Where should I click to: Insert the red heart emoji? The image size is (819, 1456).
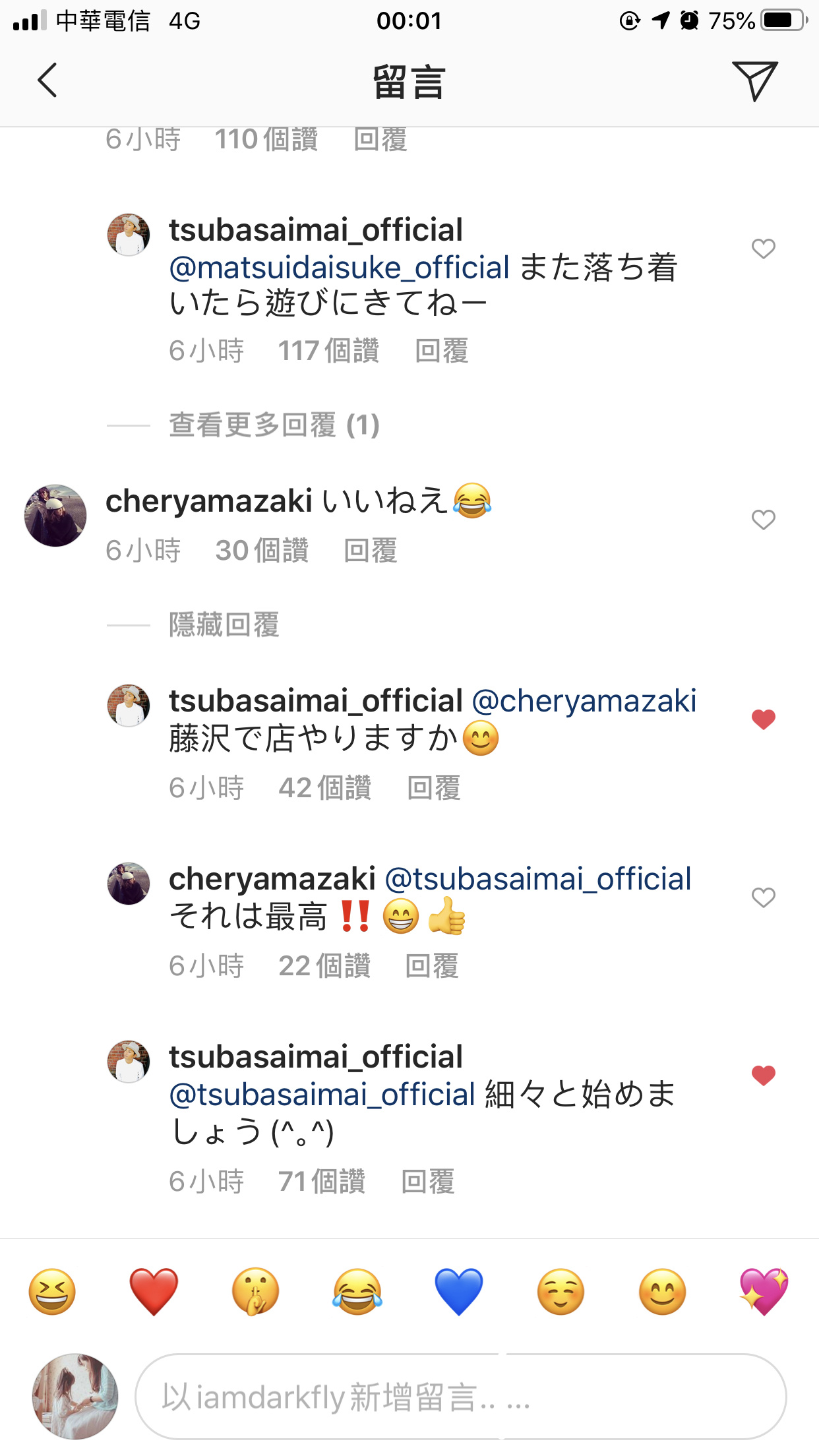(154, 1291)
